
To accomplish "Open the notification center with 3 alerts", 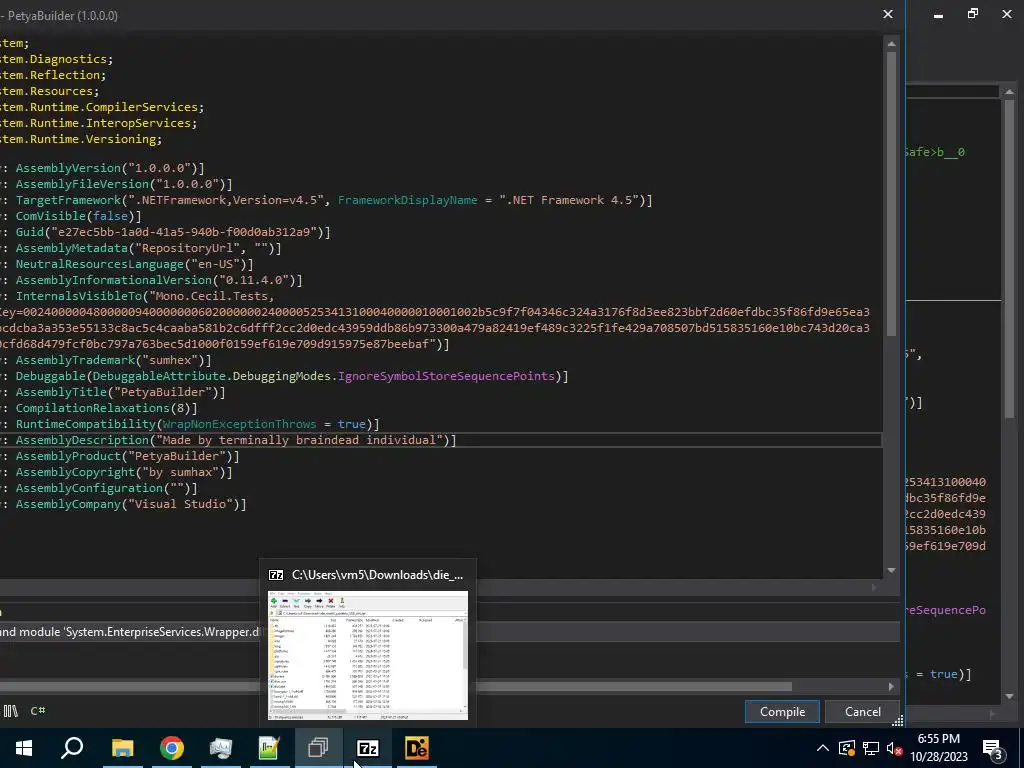I will pos(993,749).
